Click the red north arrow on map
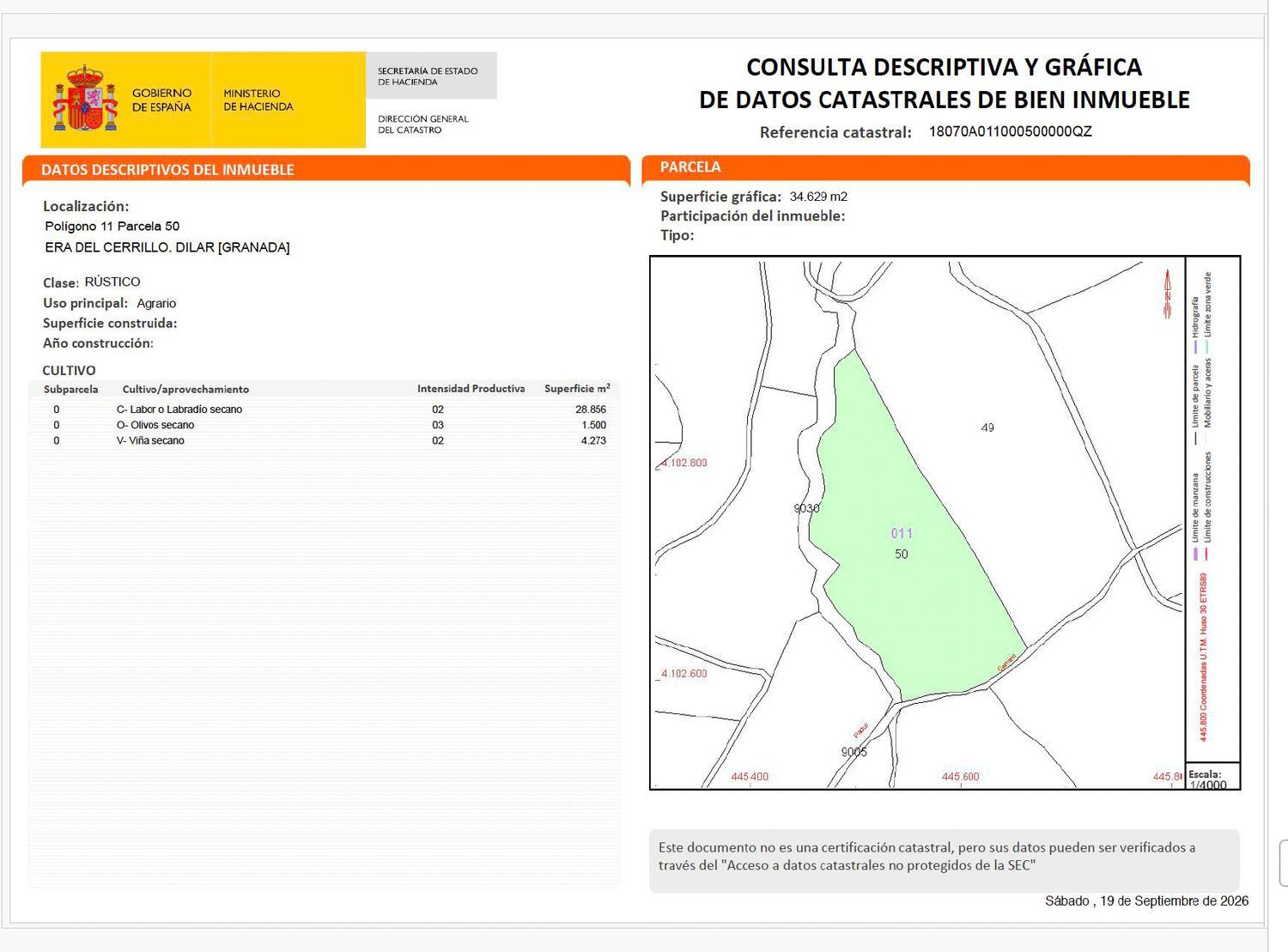This screenshot has height=952, width=1288. (x=1167, y=294)
